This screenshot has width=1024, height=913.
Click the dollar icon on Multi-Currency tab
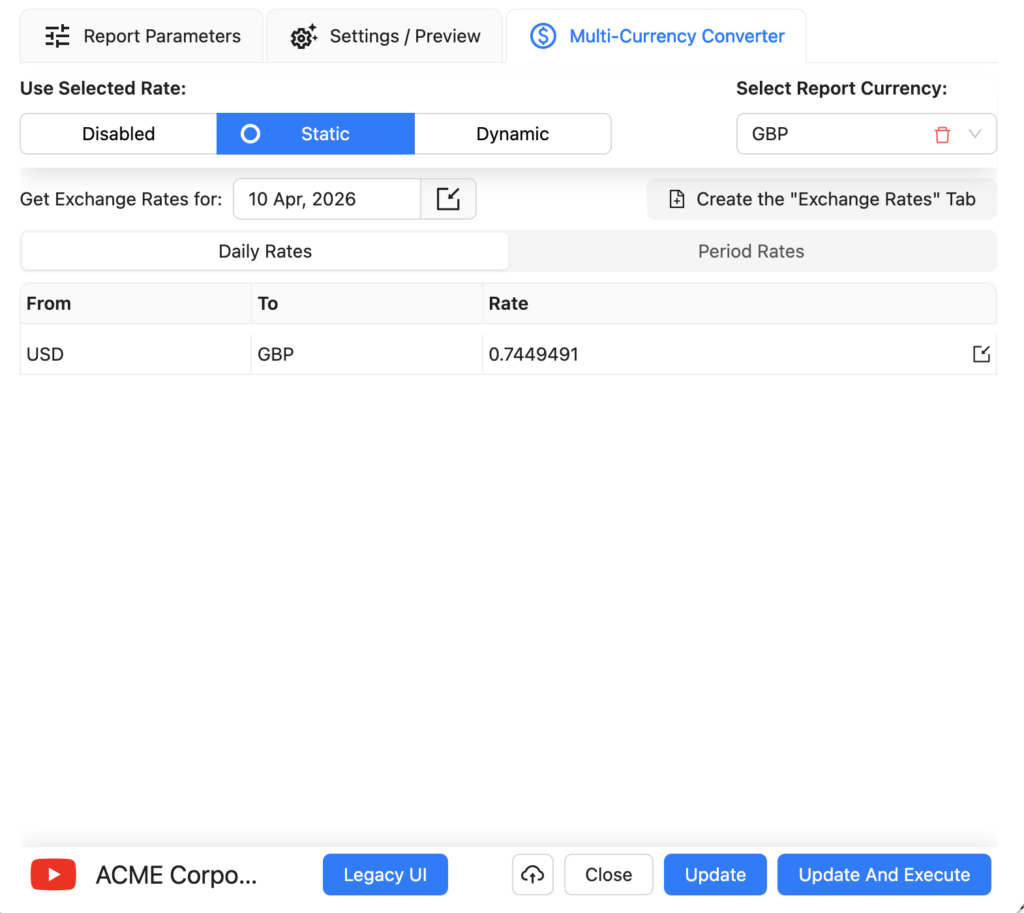point(543,37)
